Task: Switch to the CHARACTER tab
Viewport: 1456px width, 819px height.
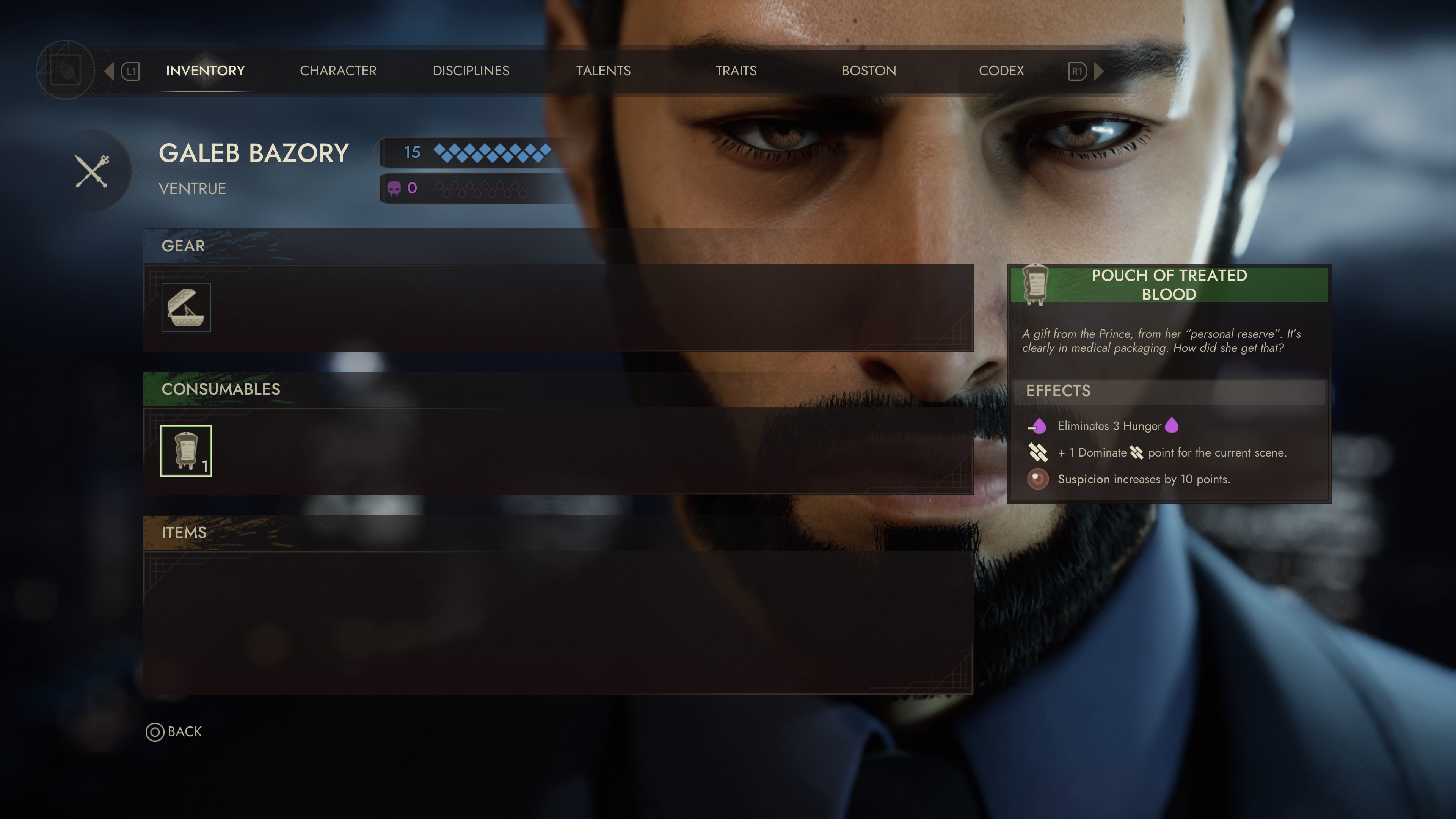Action: (x=338, y=70)
